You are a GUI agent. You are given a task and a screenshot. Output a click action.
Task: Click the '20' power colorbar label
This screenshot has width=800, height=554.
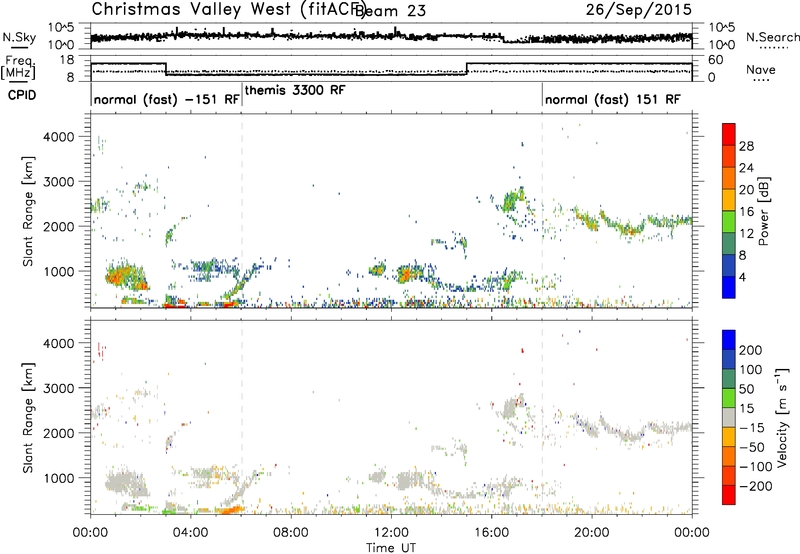(x=746, y=190)
